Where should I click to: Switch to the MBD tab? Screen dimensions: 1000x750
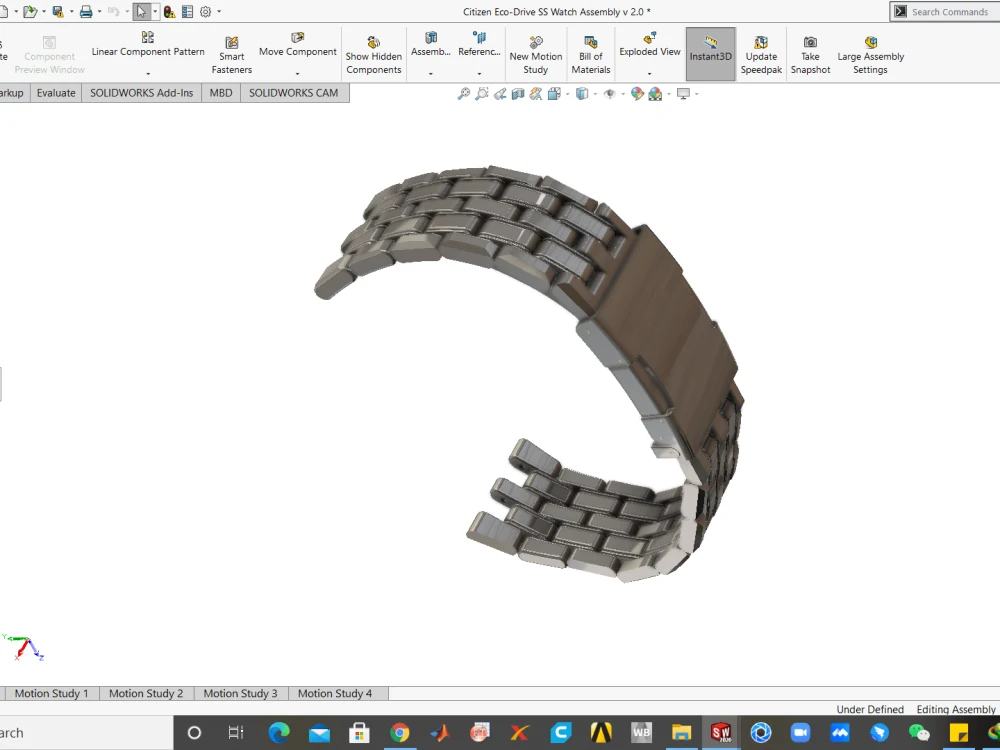(221, 93)
